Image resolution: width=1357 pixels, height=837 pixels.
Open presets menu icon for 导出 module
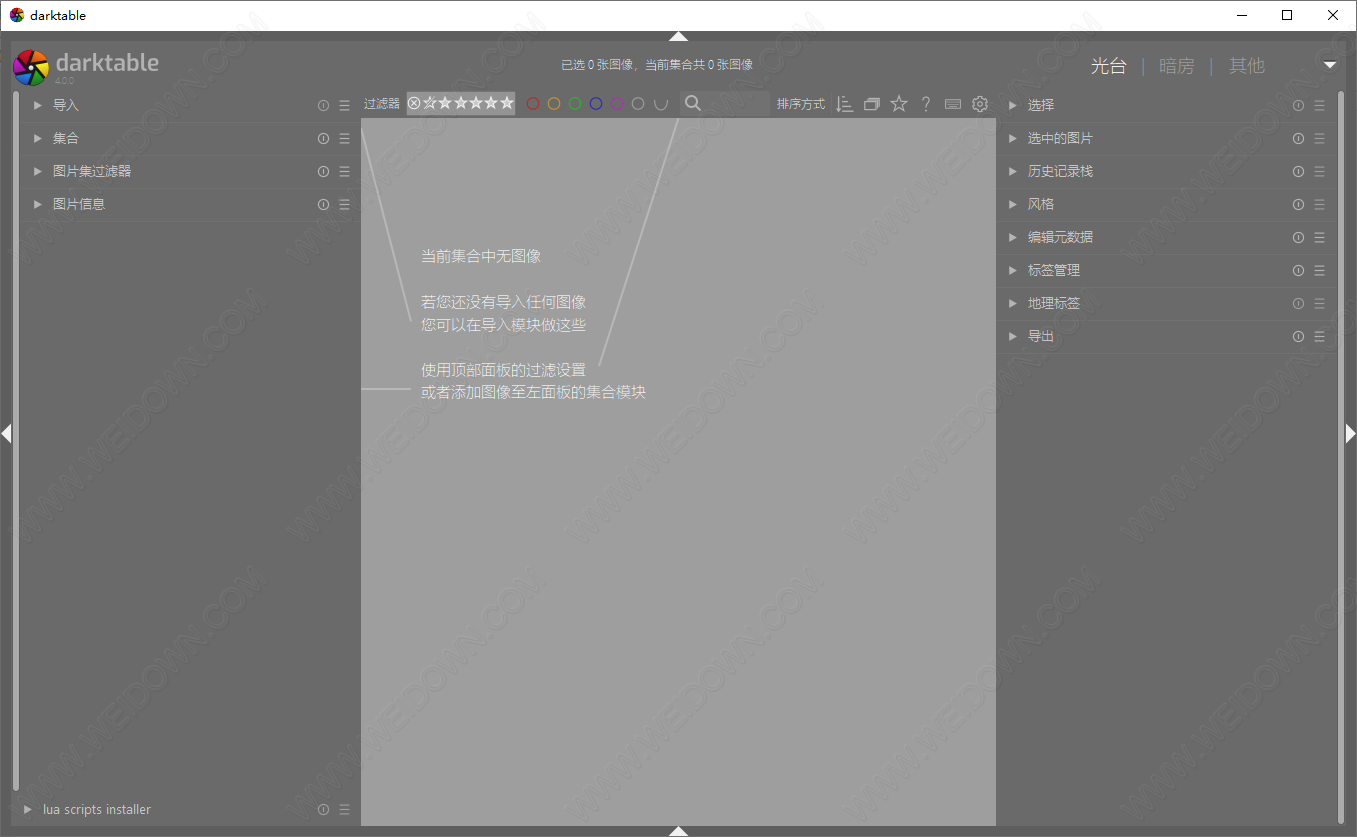click(x=1319, y=336)
